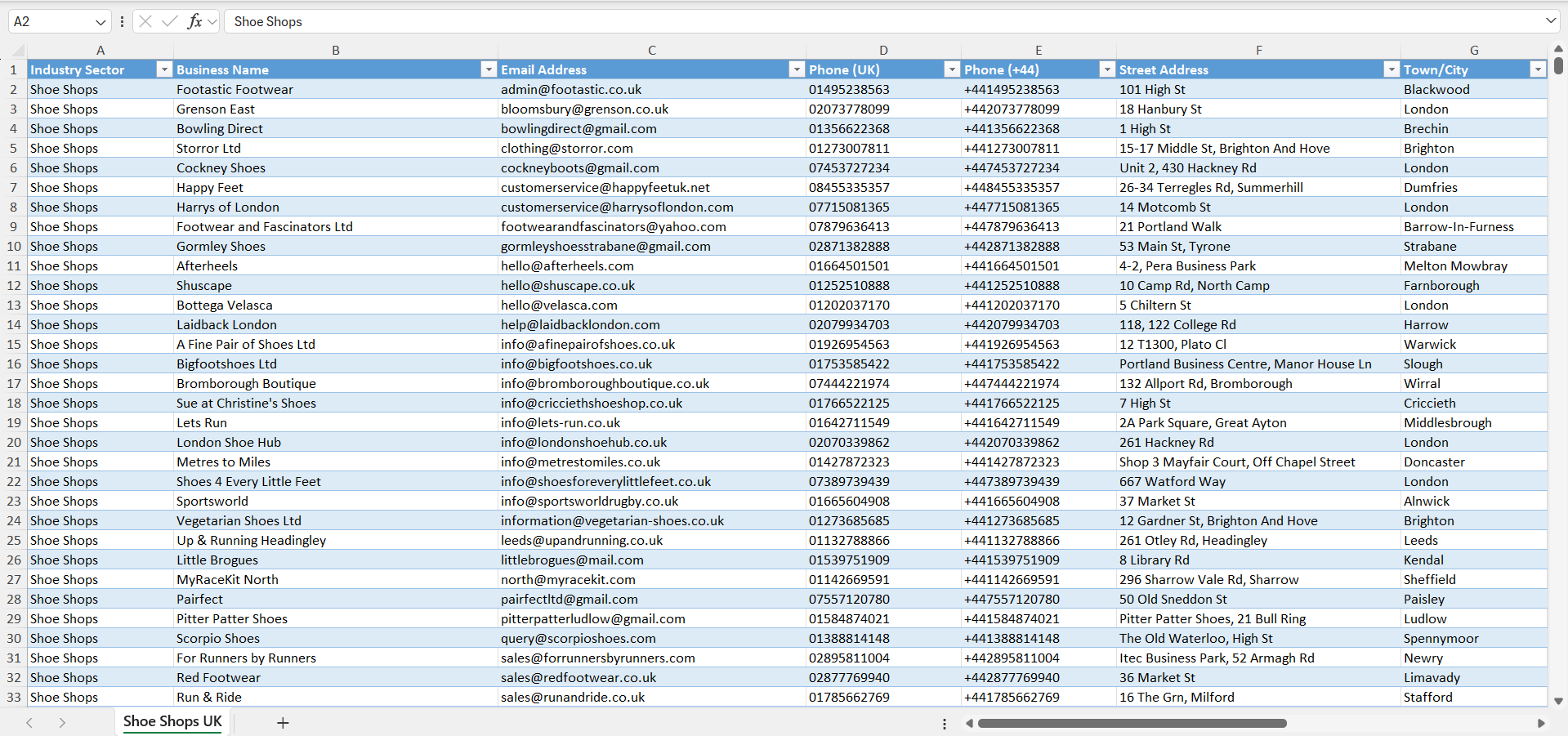Select column C header
Viewport: 1568px width, 736px height.
coord(652,51)
